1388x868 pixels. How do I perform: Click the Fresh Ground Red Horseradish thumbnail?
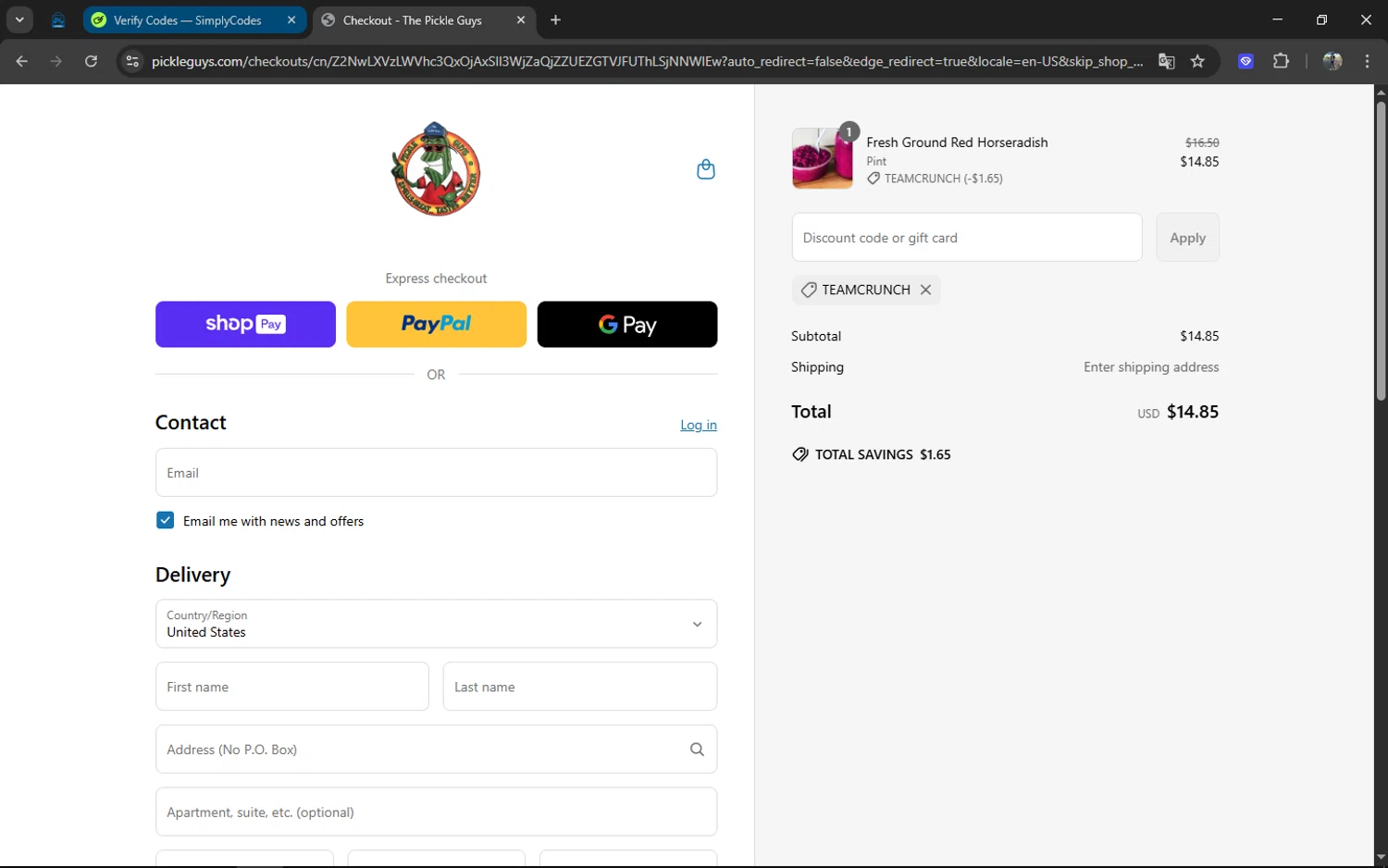pyautogui.click(x=823, y=158)
